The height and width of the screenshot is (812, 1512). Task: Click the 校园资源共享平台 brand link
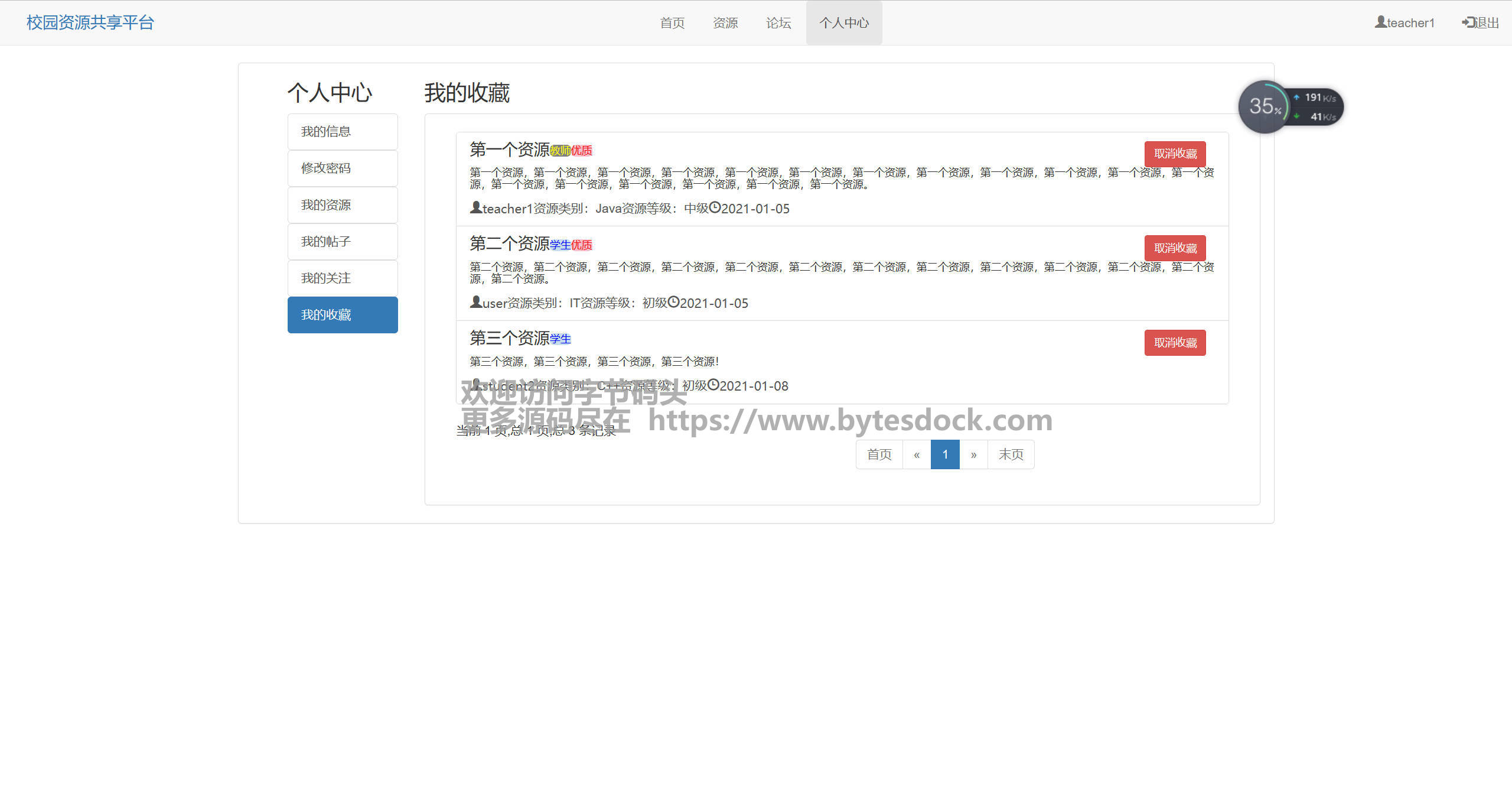point(90,22)
